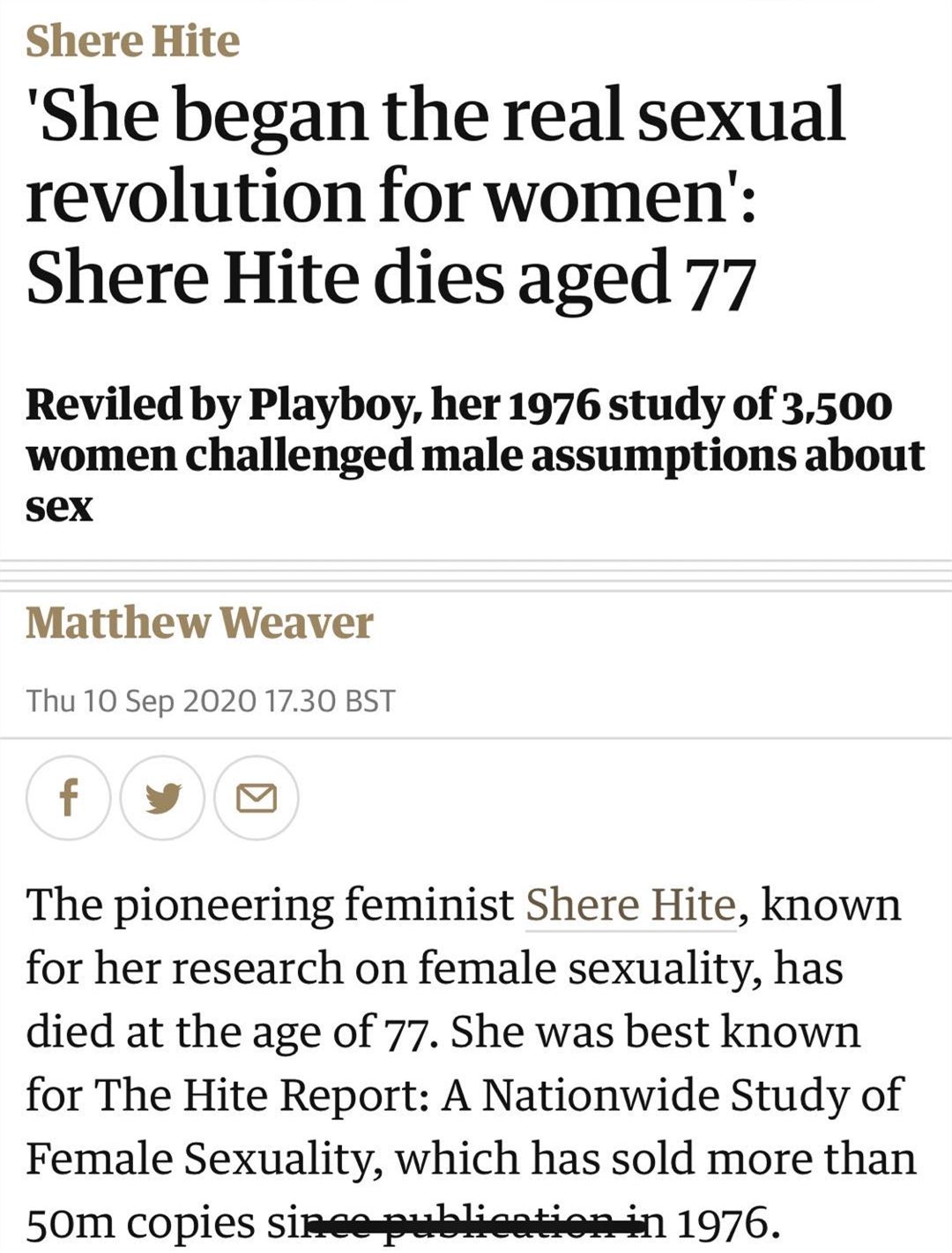
Task: Click the 'Reviled by Playboy' standfirst text
Action: (475, 456)
